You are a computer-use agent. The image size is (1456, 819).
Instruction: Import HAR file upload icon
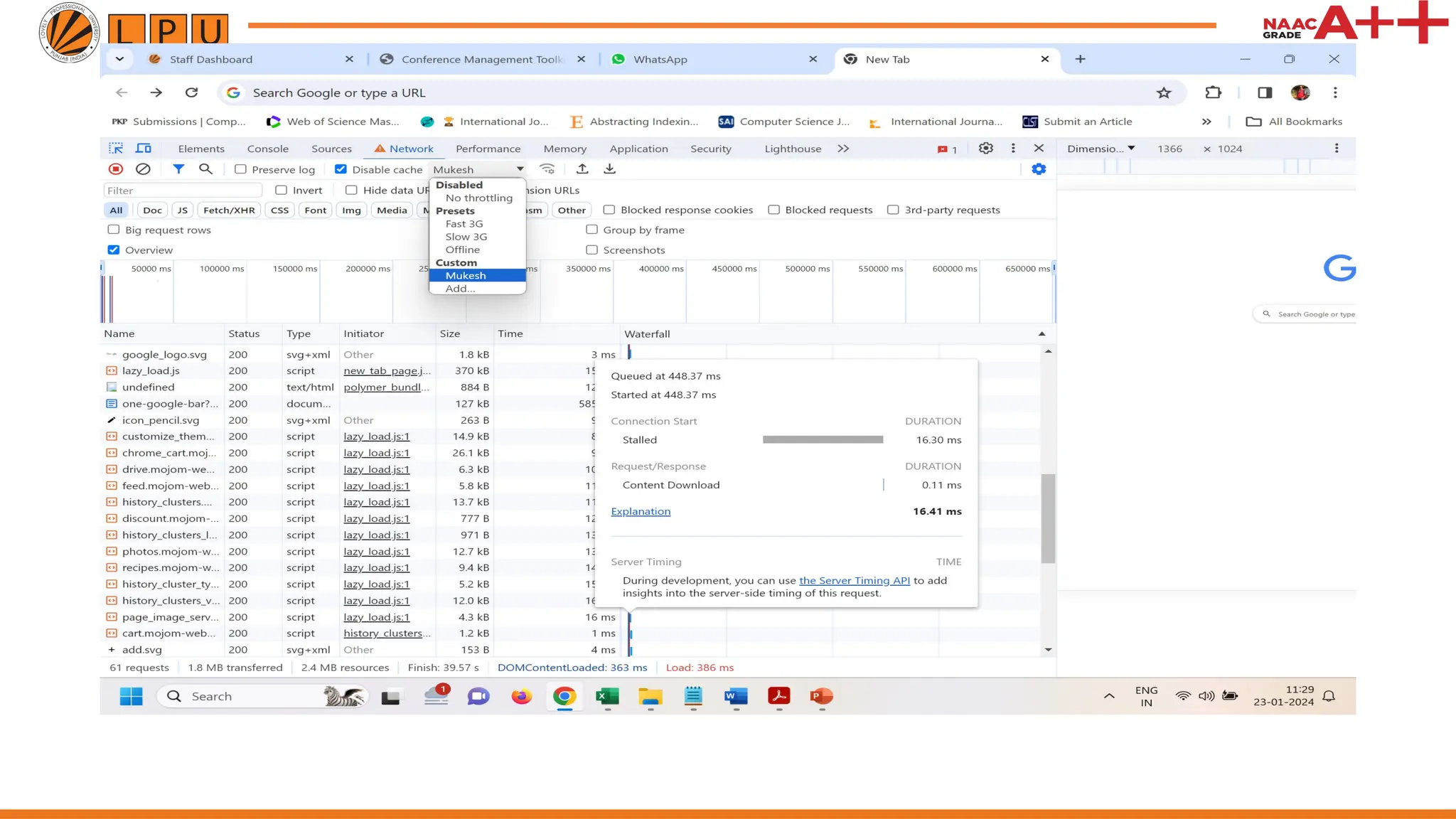582,169
